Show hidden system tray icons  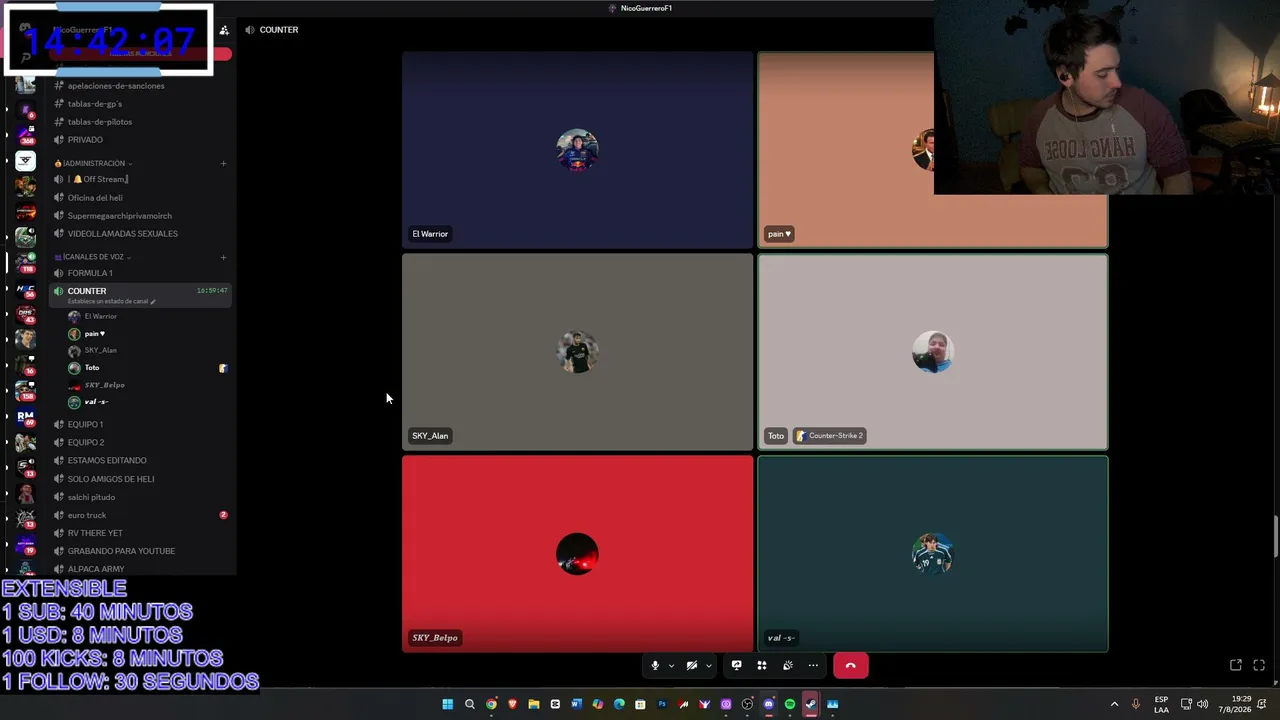[1114, 704]
